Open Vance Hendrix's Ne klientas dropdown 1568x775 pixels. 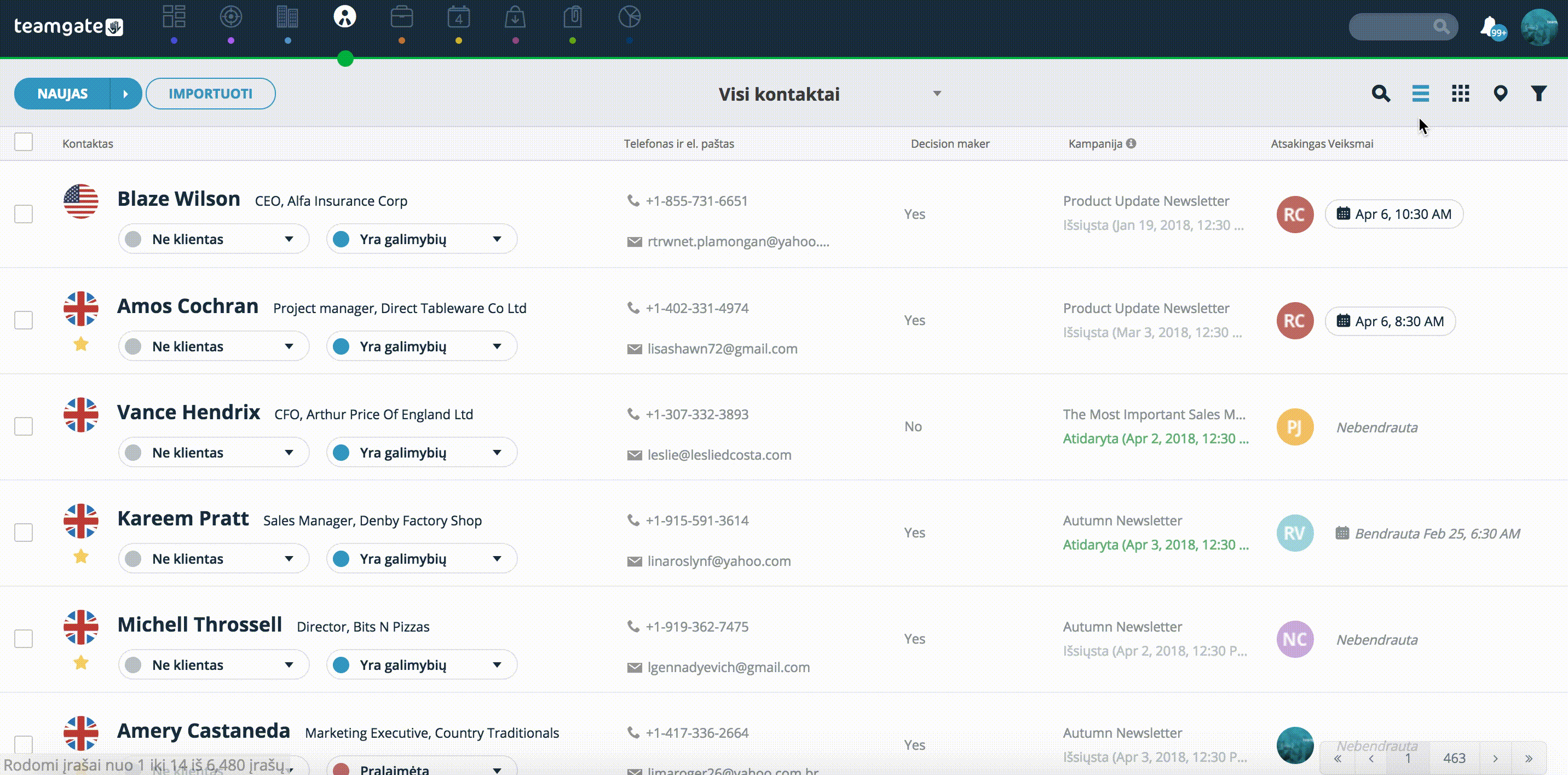click(x=214, y=453)
